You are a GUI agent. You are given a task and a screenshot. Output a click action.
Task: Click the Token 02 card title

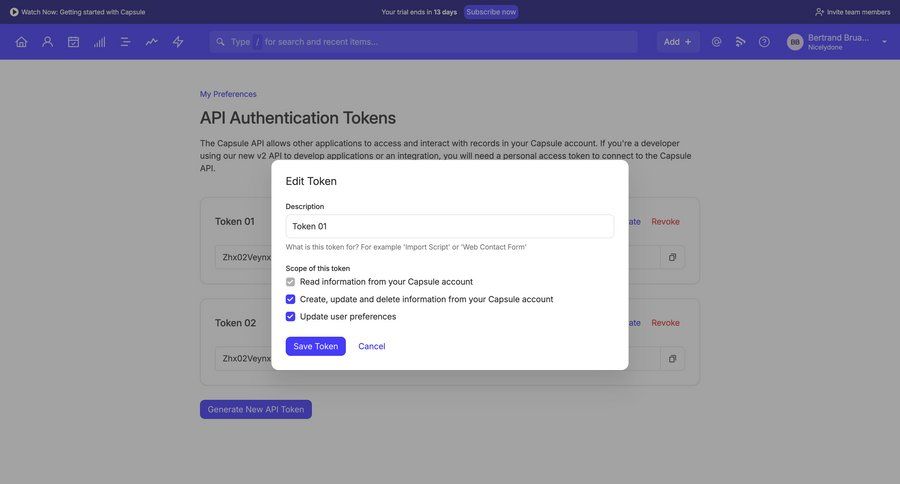point(235,323)
